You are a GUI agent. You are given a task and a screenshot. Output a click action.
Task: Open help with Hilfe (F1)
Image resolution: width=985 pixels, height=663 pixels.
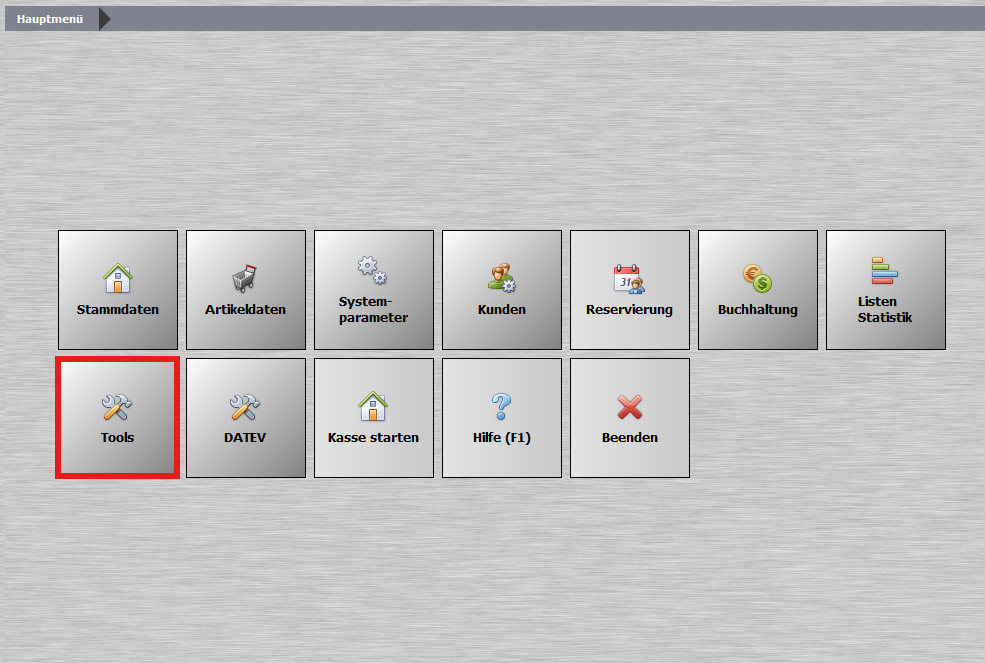coord(501,417)
